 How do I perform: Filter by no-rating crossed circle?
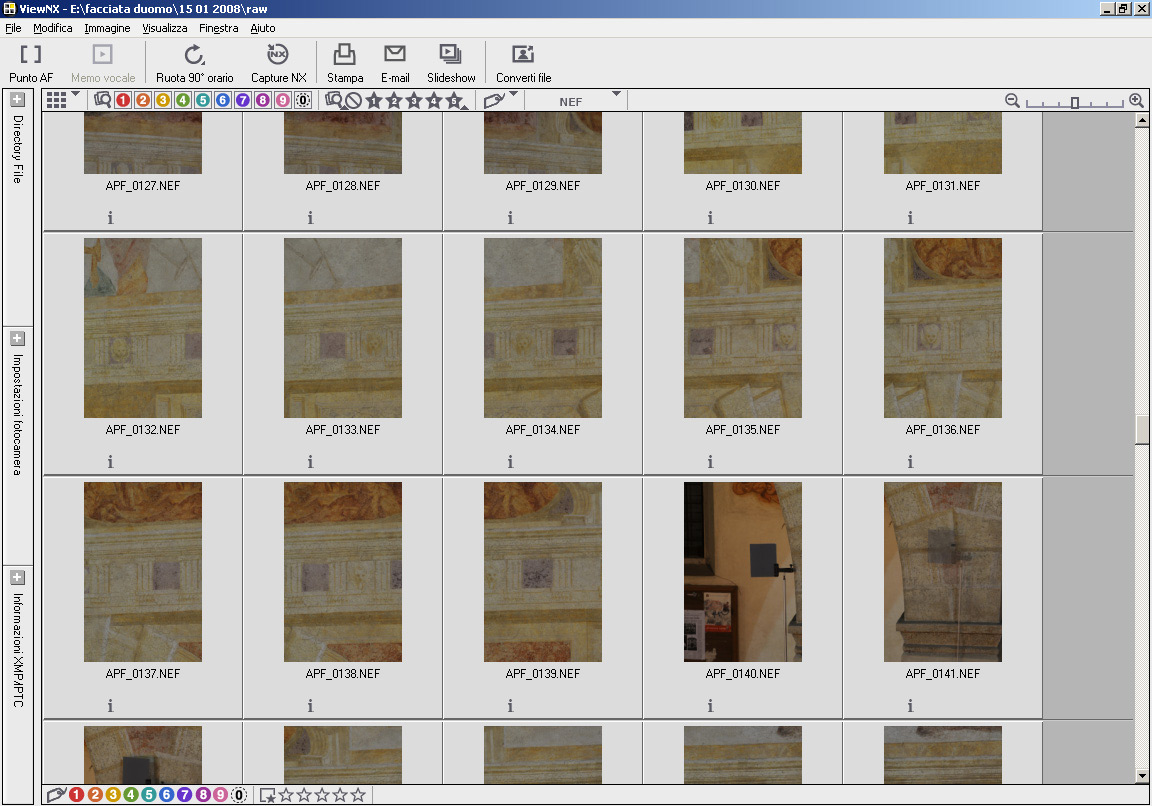tap(353, 101)
